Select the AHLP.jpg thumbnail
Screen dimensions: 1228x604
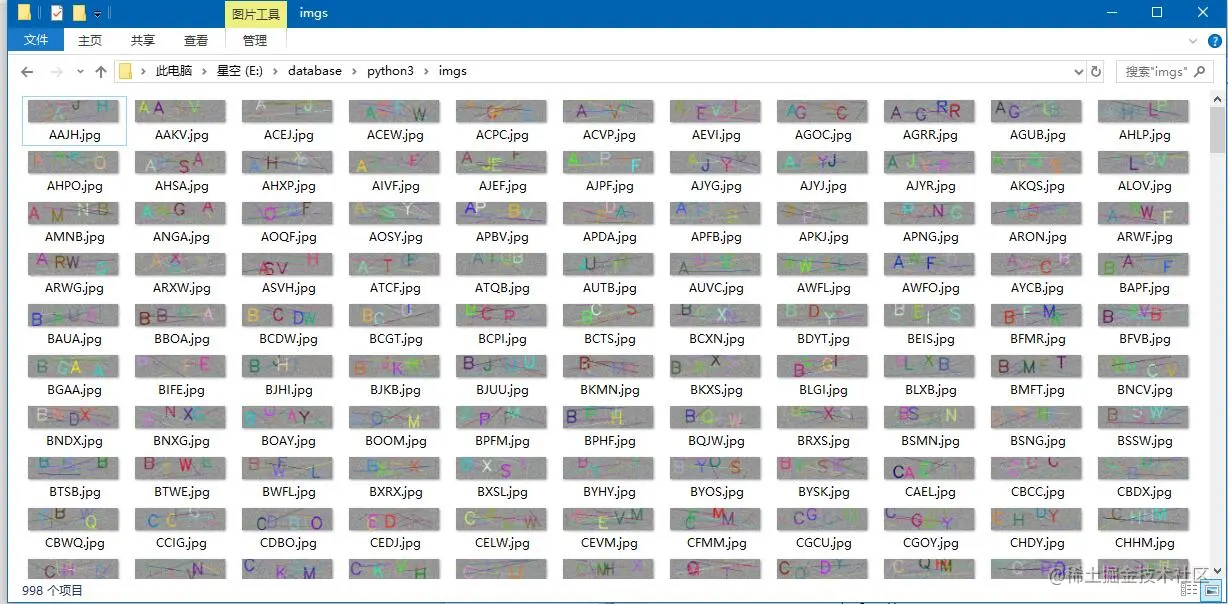[x=1144, y=111]
